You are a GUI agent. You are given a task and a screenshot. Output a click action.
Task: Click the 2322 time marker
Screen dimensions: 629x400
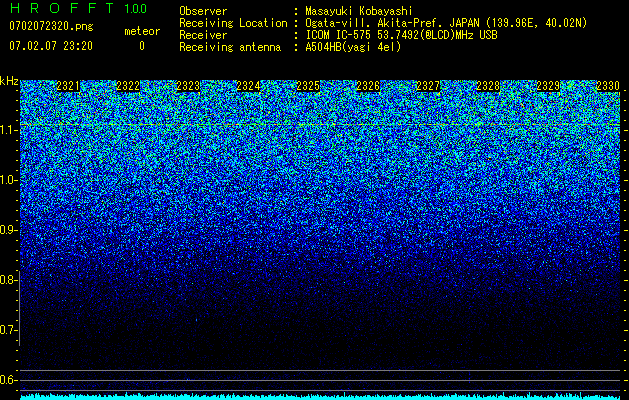[x=128, y=86]
